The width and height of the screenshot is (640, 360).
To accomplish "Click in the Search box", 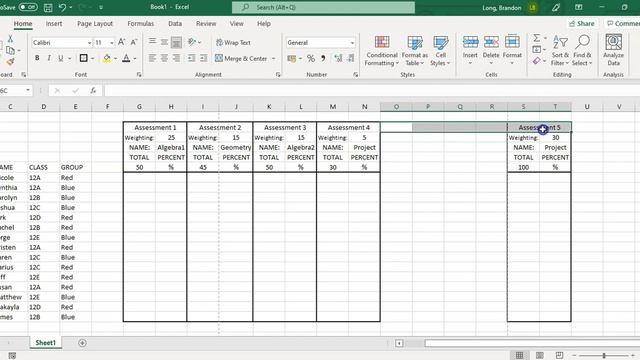I will 323,7.
